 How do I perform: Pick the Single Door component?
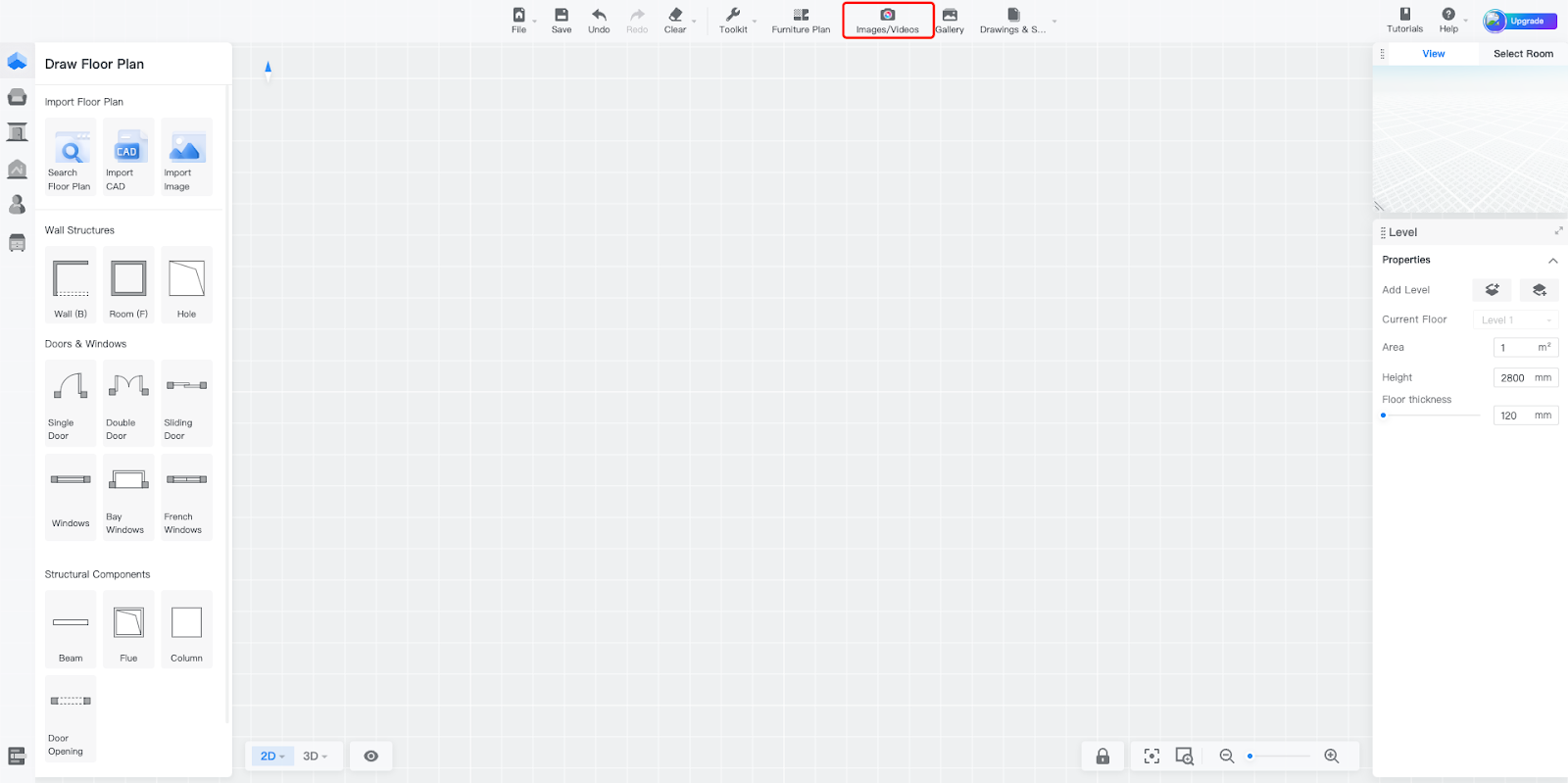click(71, 403)
